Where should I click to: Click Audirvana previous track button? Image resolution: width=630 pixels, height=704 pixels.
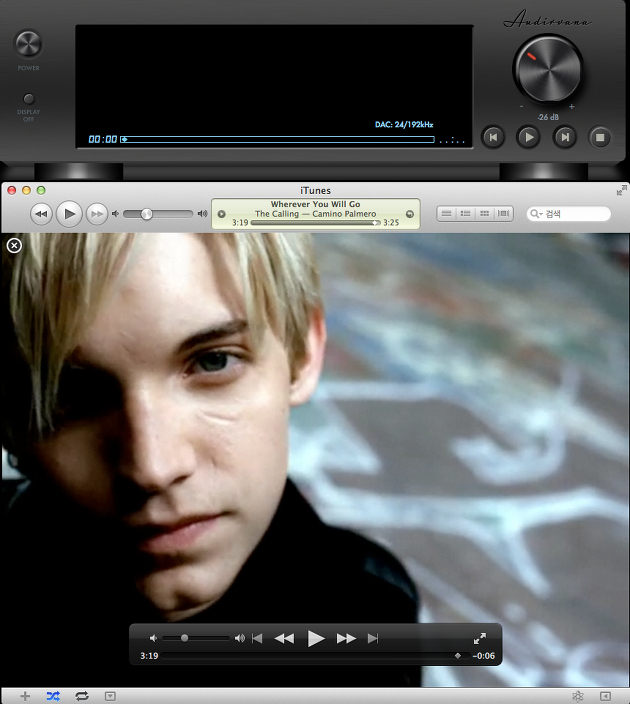click(493, 137)
